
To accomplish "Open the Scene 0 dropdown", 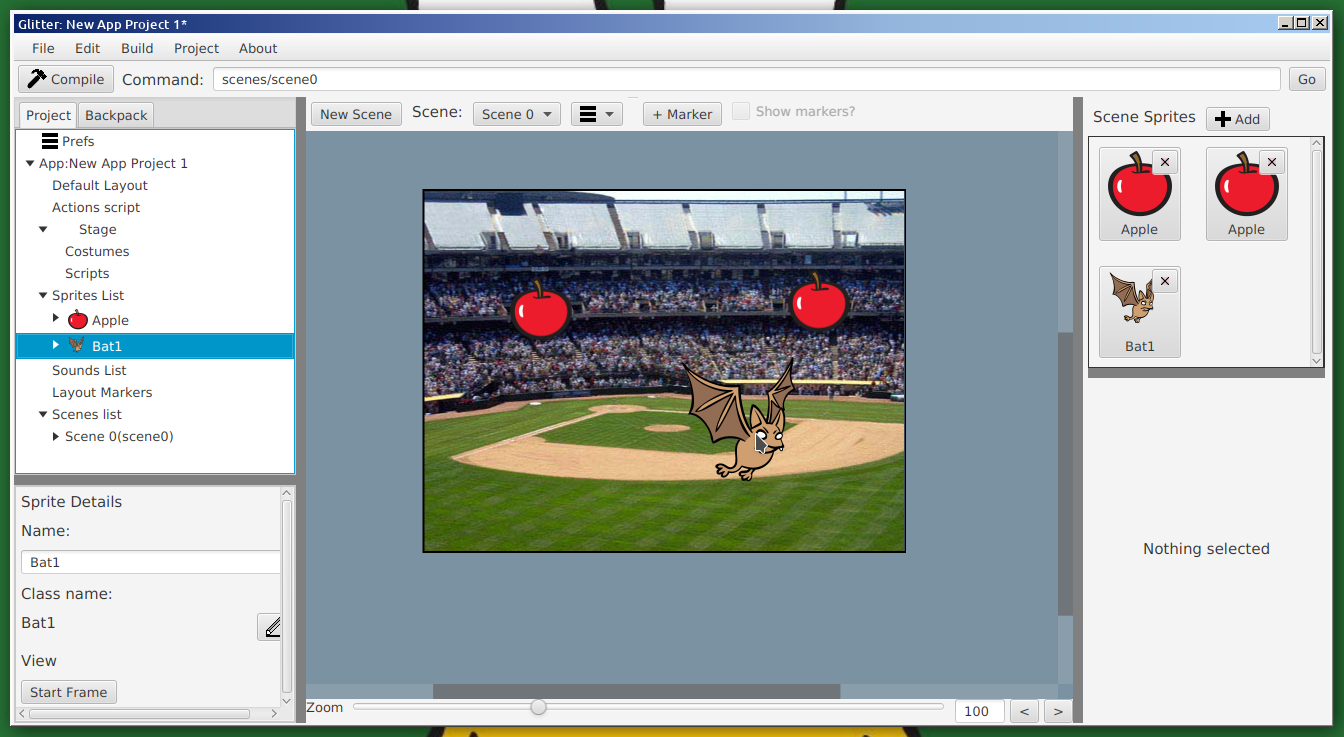I will click(516, 114).
